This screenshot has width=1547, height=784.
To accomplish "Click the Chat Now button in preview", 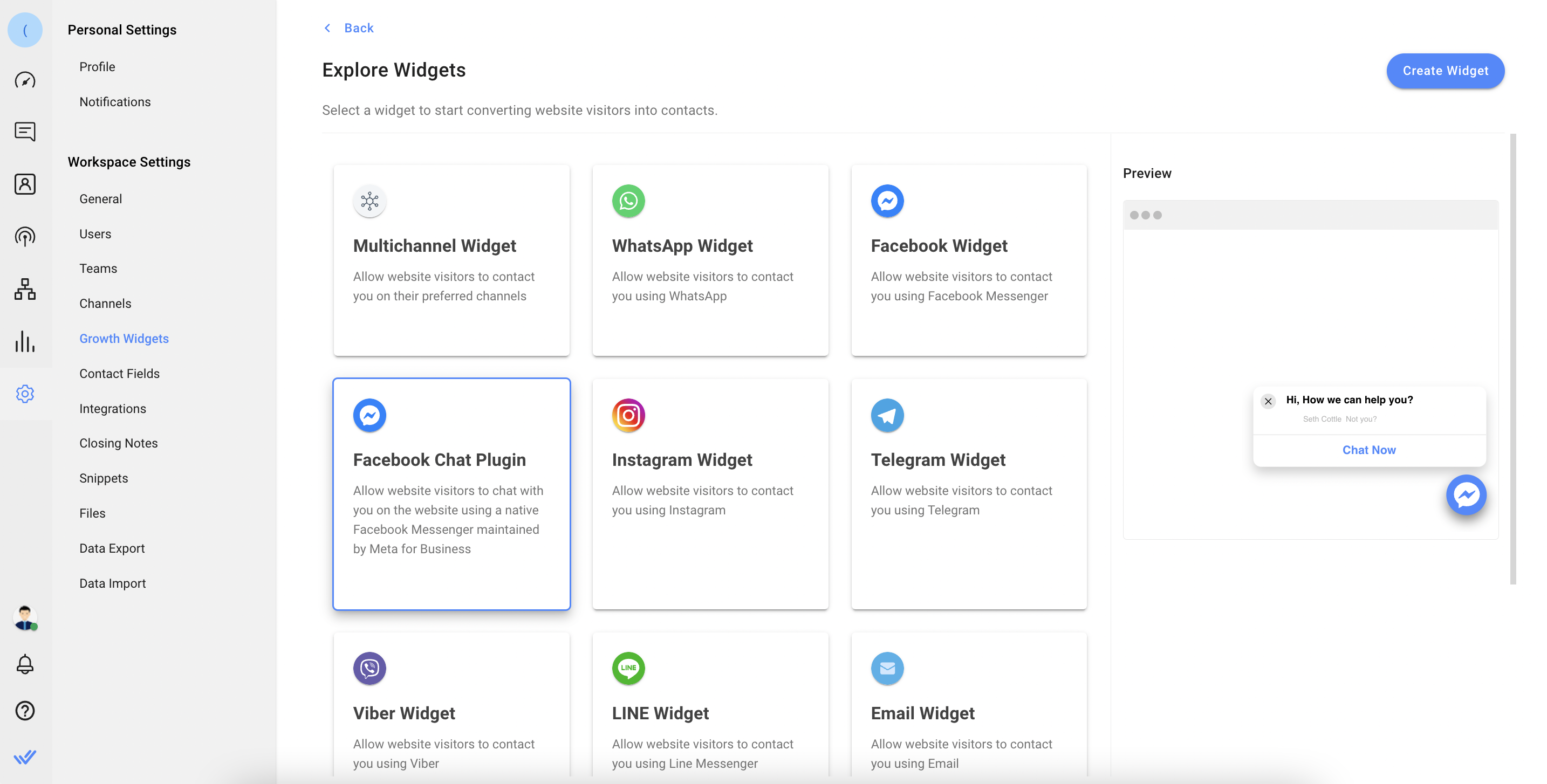I will pos(1369,450).
